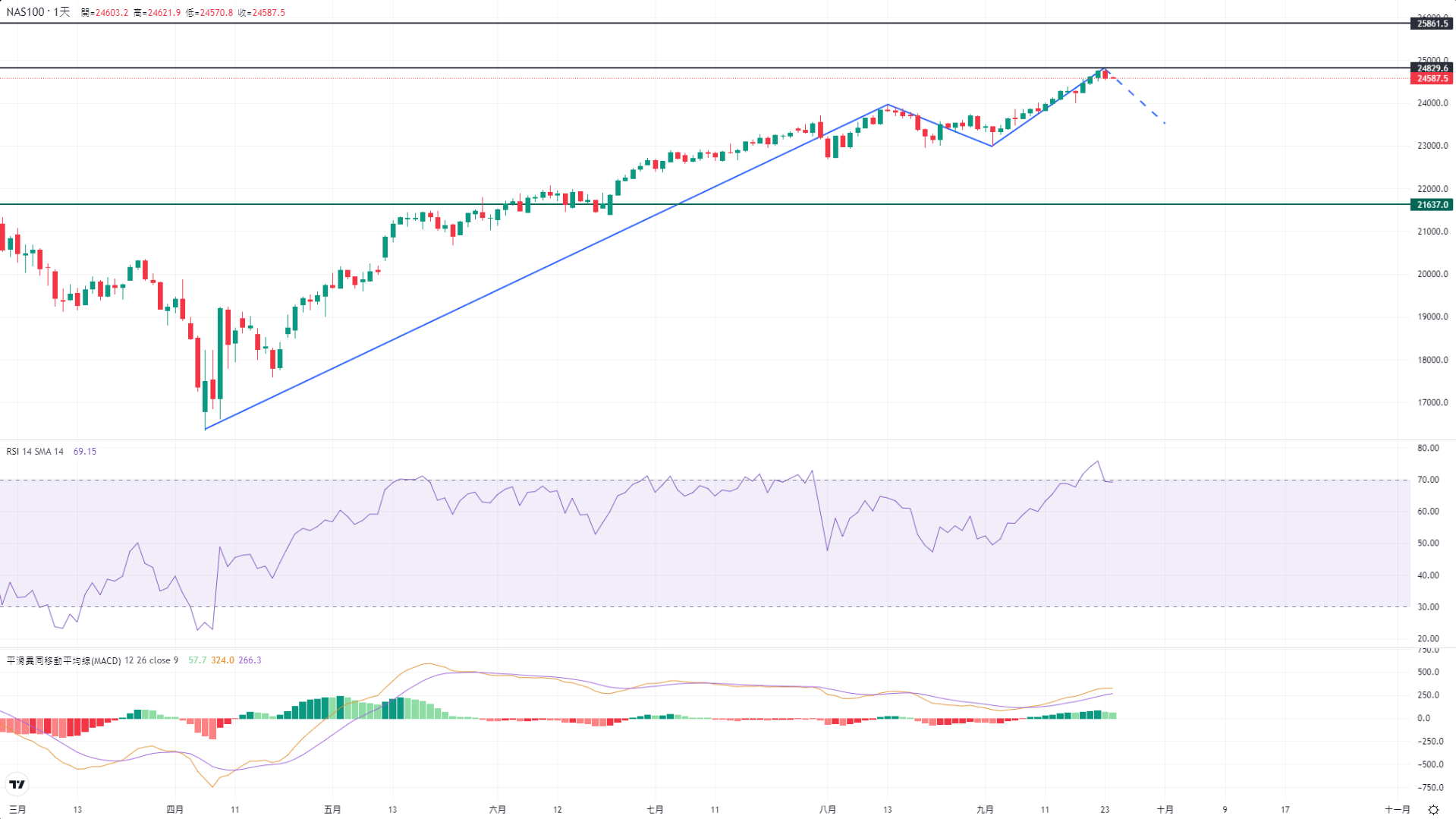Select the 六月 time axis label
This screenshot has width=1456, height=819.
click(498, 810)
